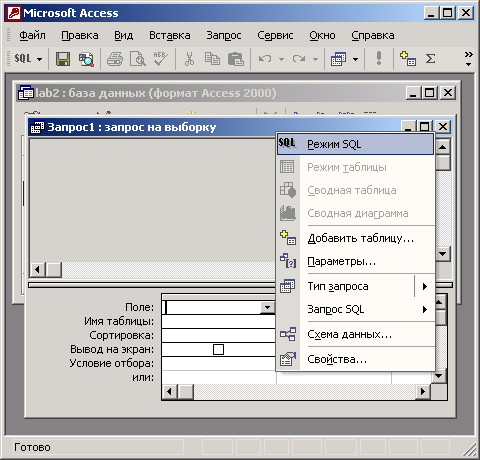Click the SQL view button in toolbar

coord(23,59)
